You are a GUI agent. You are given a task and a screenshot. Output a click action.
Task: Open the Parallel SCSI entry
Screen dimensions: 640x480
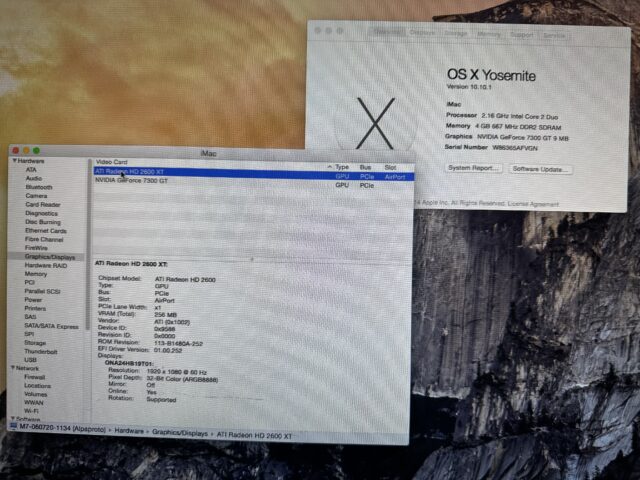pyautogui.click(x=42, y=291)
